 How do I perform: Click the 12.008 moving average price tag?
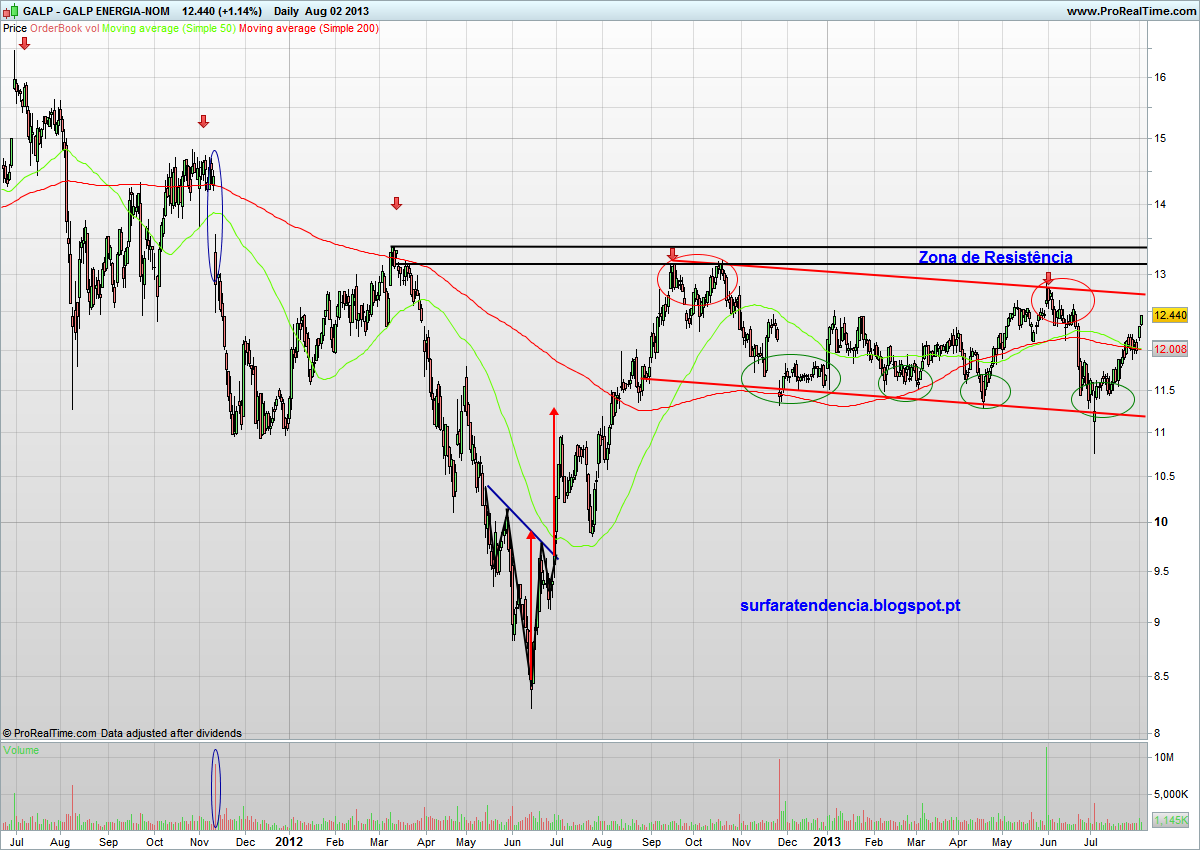pos(1169,349)
